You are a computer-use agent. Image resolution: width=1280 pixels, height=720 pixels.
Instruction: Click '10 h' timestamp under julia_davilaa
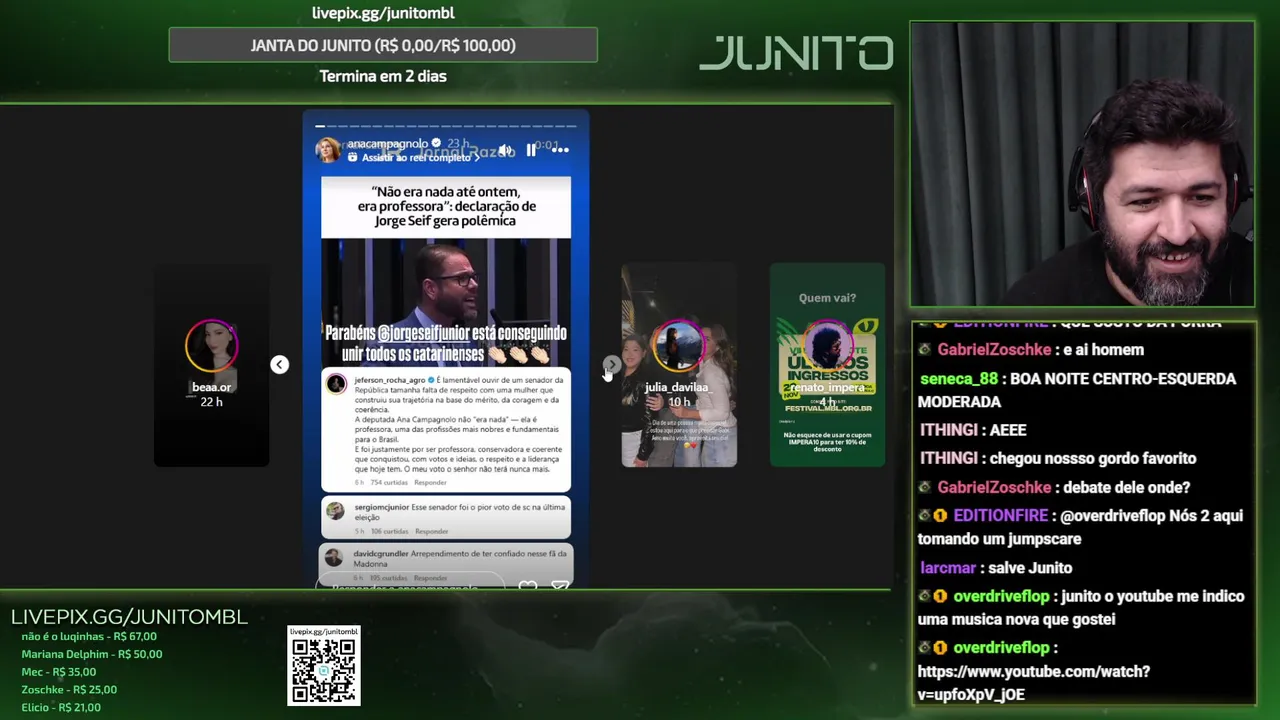[679, 402]
